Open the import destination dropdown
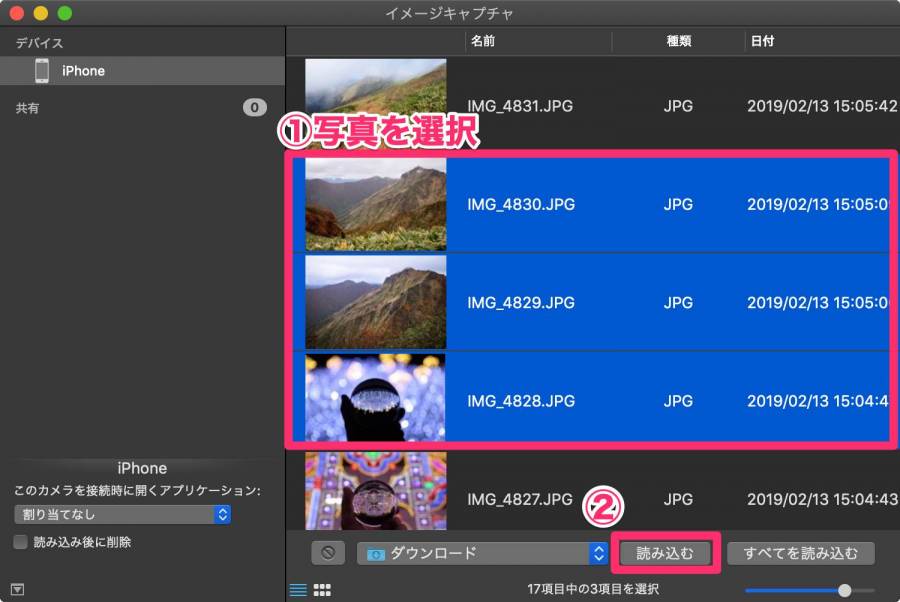Viewport: 900px width, 602px height. pos(482,553)
